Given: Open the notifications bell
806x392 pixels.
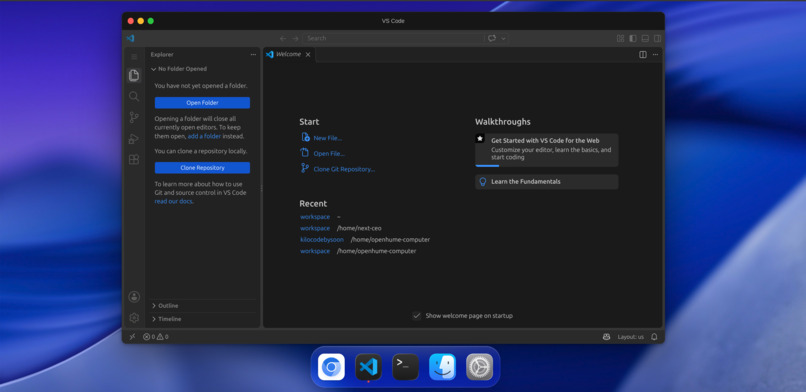Looking at the screenshot, I should 654,337.
